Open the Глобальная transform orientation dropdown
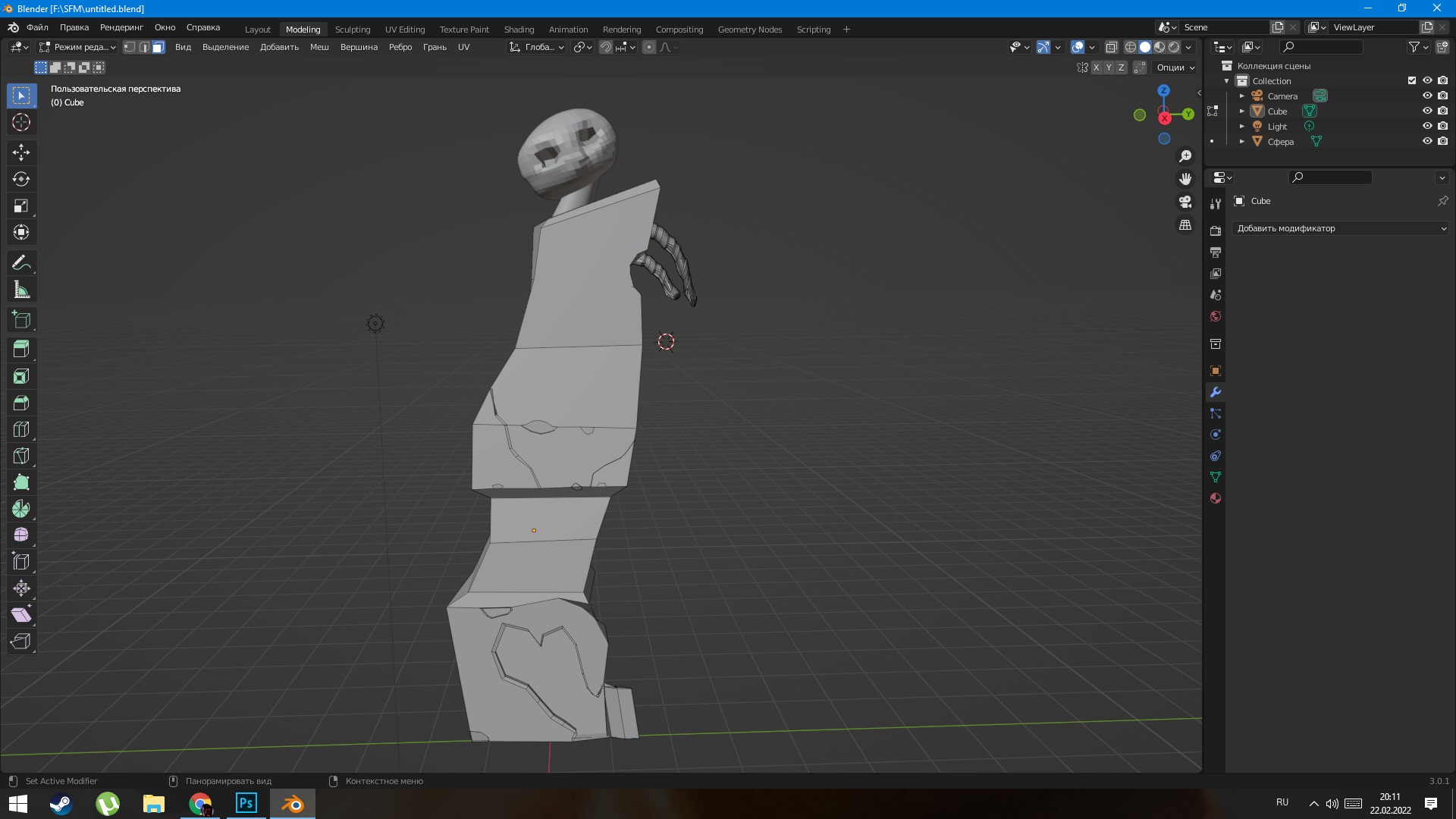Image resolution: width=1456 pixels, height=819 pixels. click(537, 47)
